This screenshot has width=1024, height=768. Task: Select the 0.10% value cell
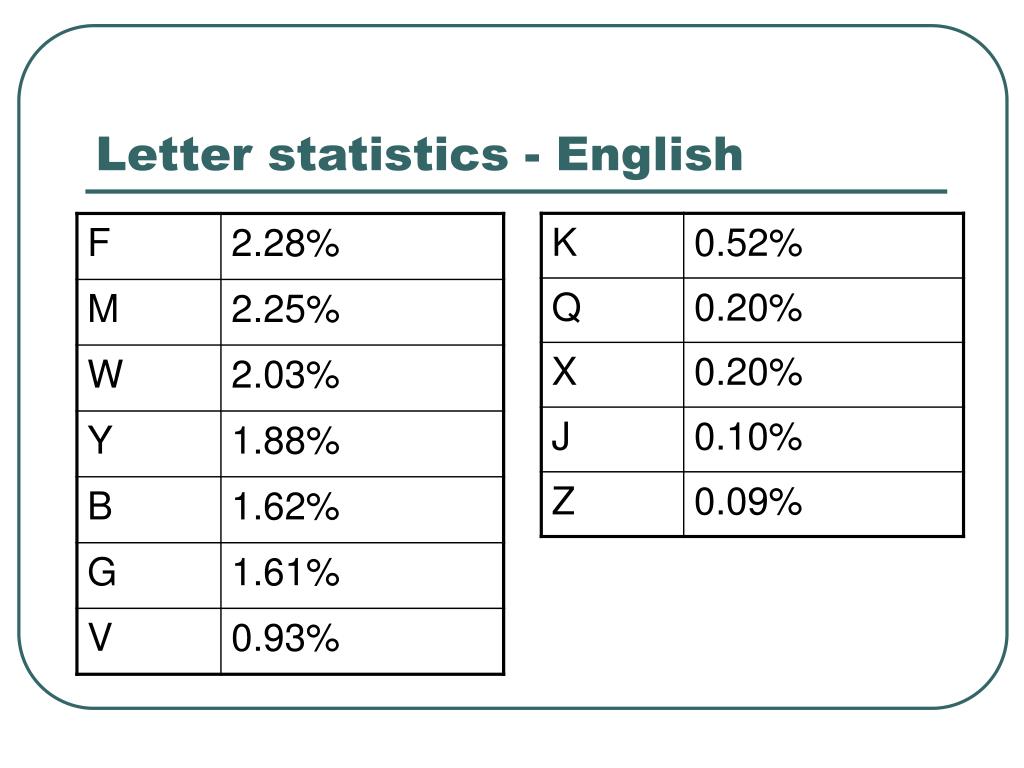click(824, 440)
